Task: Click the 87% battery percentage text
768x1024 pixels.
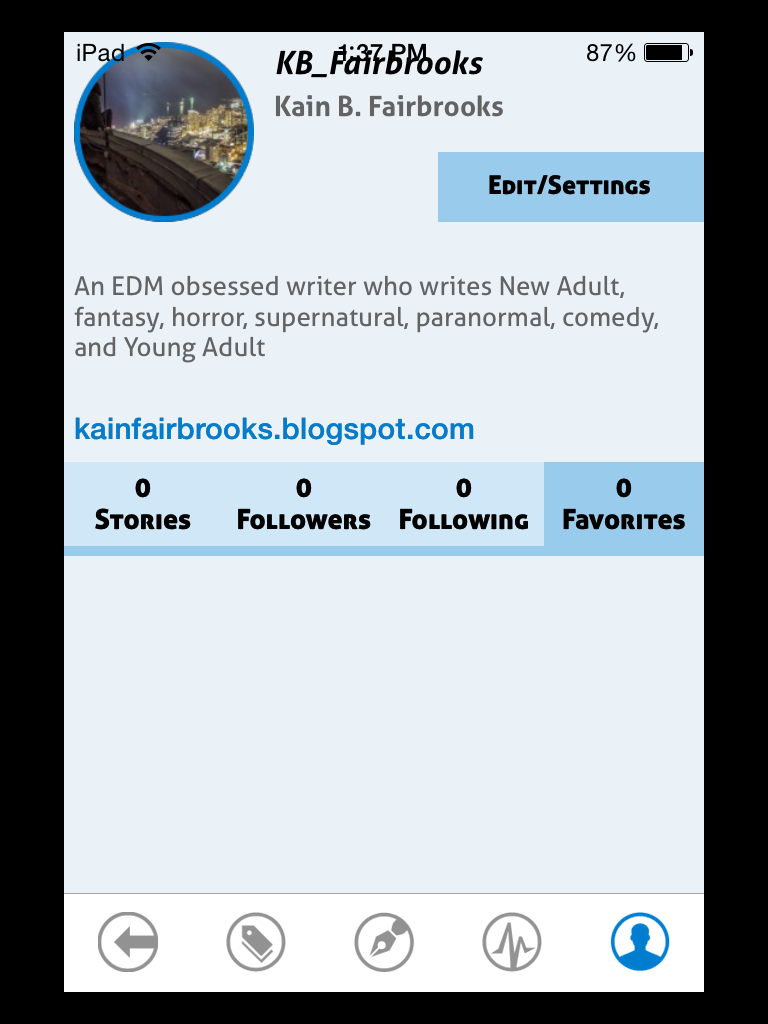Action: point(611,53)
